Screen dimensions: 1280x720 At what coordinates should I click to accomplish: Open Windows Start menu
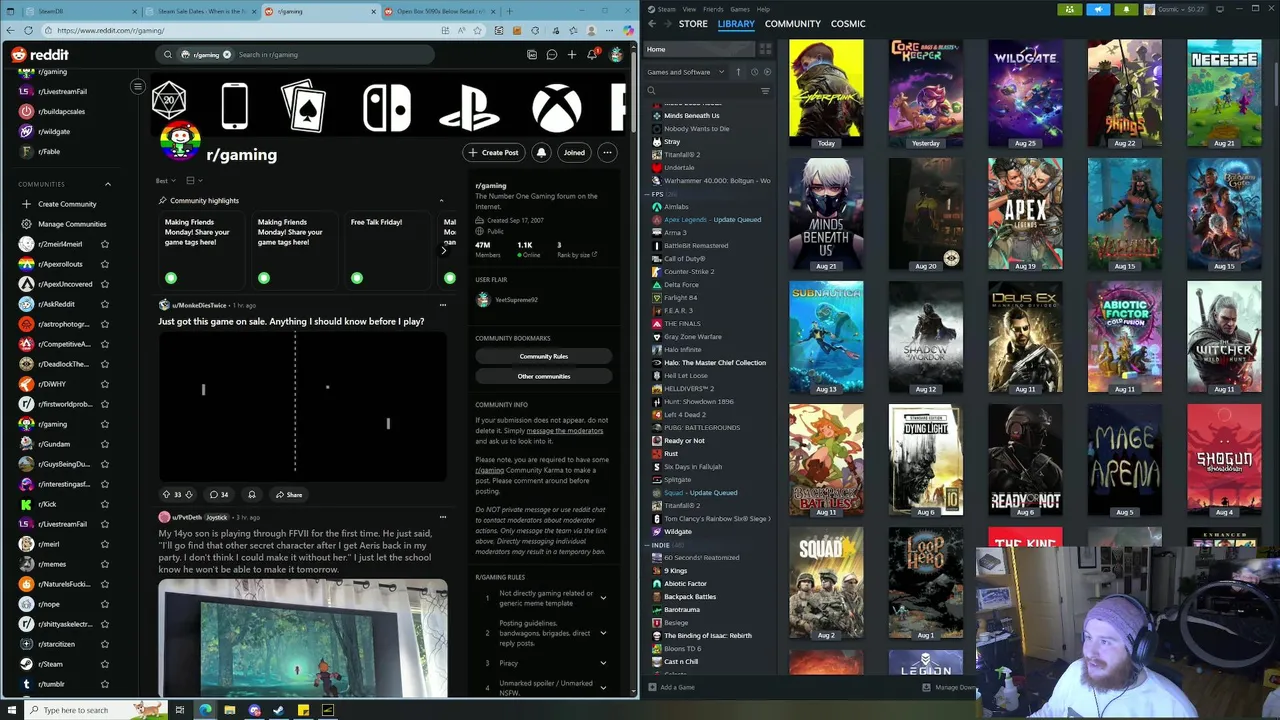coord(12,710)
